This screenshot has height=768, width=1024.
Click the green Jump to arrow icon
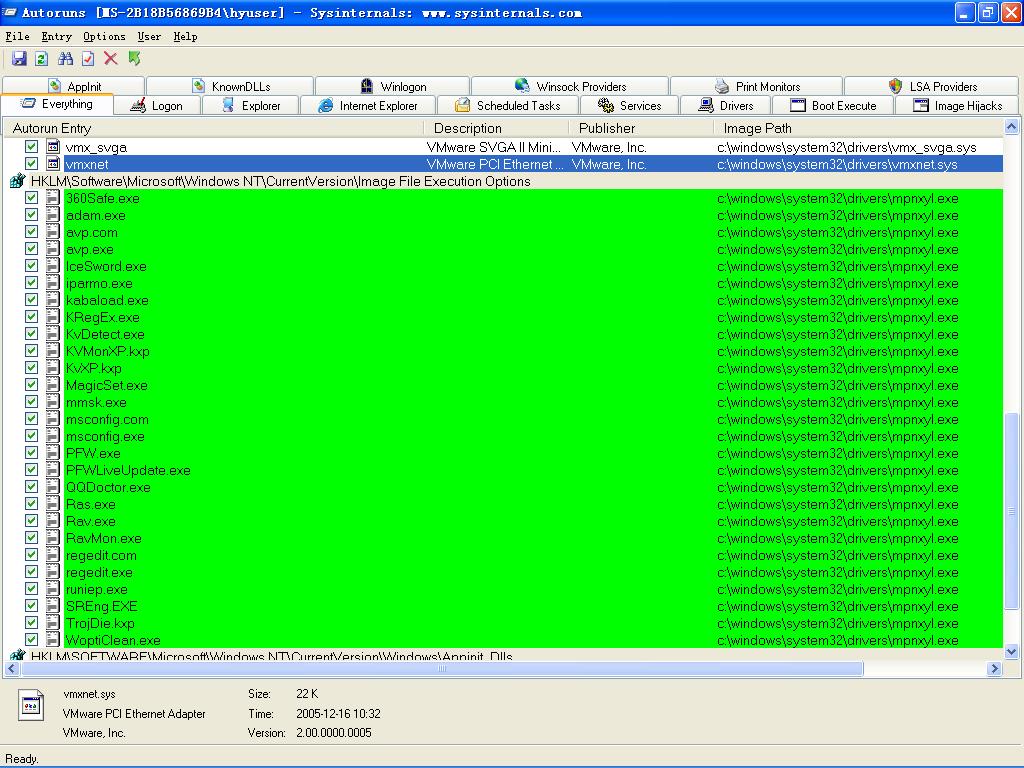click(x=134, y=59)
